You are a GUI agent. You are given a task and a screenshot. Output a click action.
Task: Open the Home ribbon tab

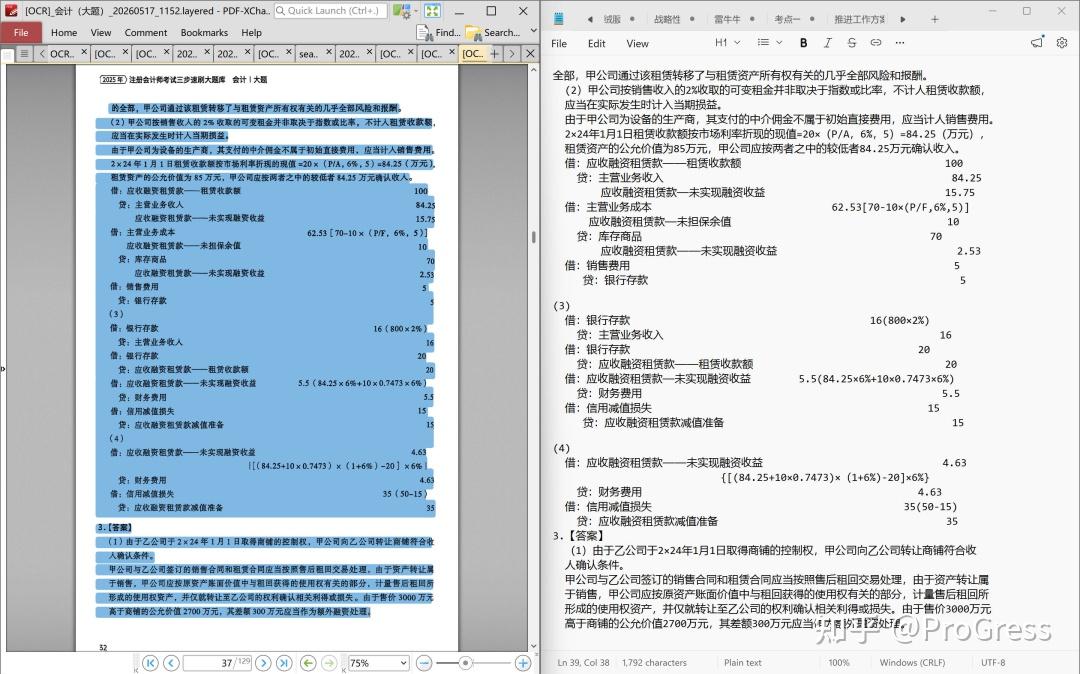pos(64,32)
